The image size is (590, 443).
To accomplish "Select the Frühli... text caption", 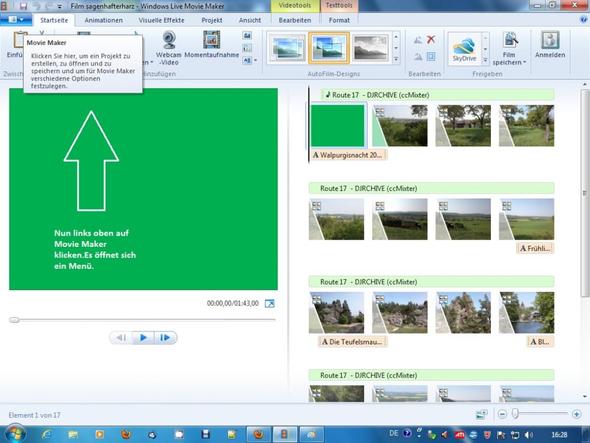I will click(x=535, y=248).
